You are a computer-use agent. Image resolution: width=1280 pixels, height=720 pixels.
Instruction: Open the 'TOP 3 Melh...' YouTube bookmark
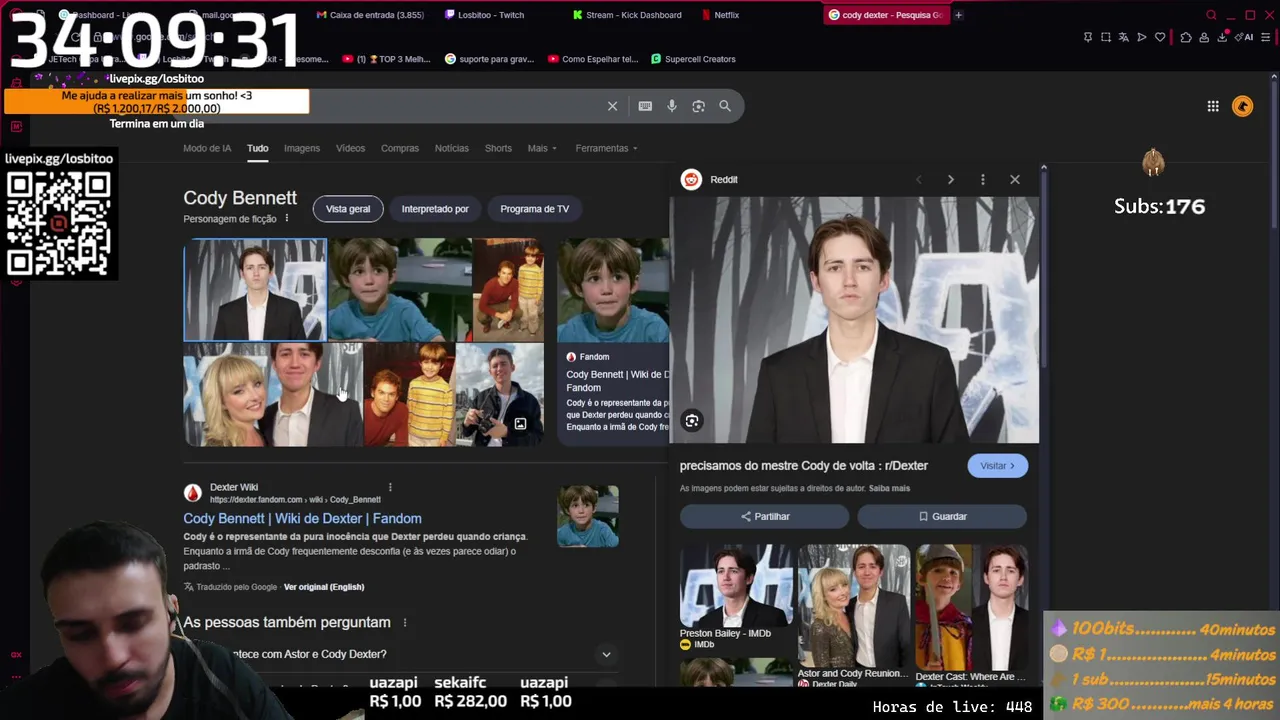coord(386,59)
